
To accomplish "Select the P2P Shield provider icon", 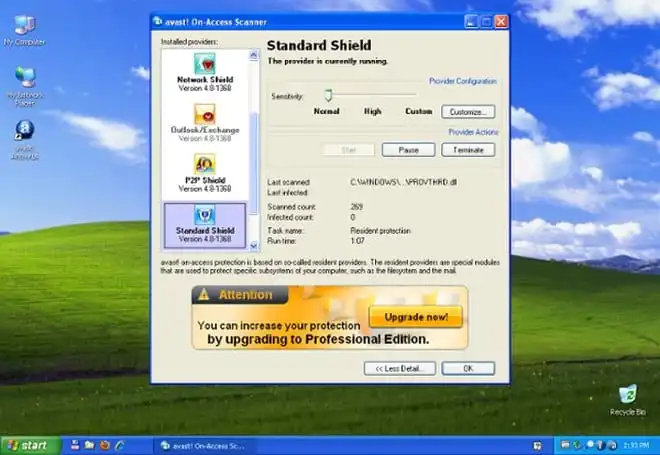I will pyautogui.click(x=204, y=163).
